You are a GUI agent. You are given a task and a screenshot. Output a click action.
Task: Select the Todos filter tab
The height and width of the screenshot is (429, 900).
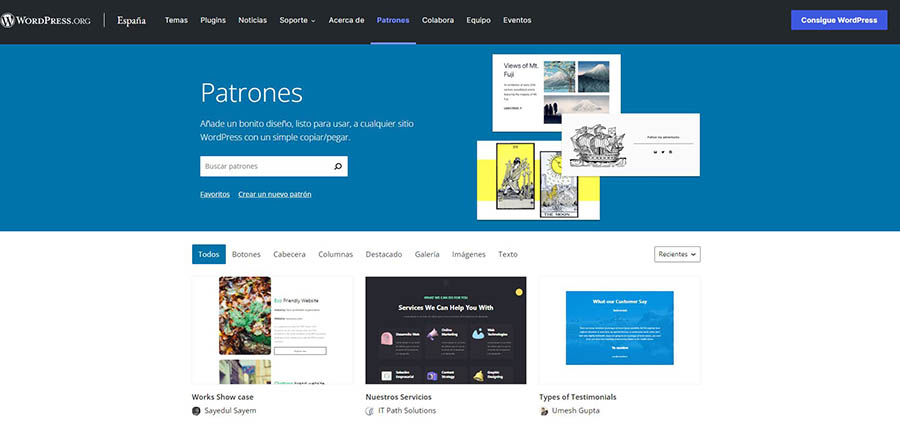pos(208,254)
